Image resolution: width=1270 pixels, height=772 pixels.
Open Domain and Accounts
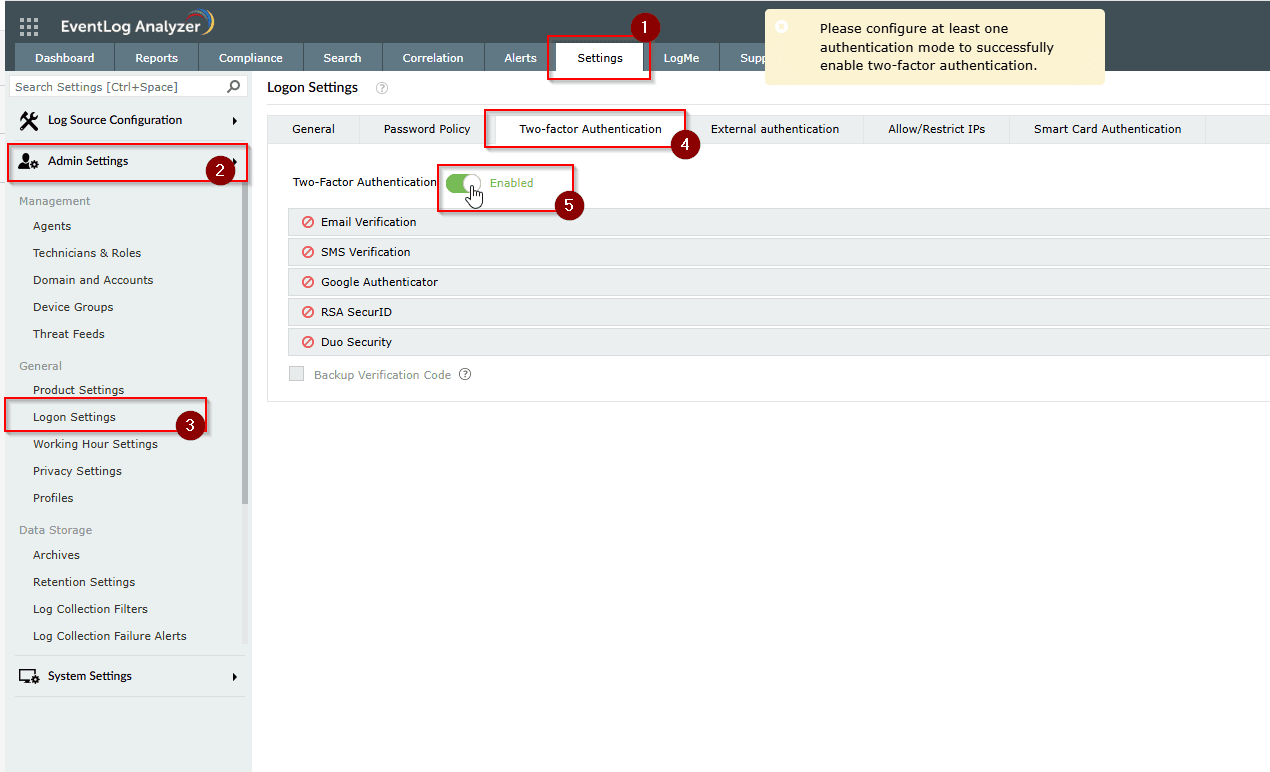93,280
